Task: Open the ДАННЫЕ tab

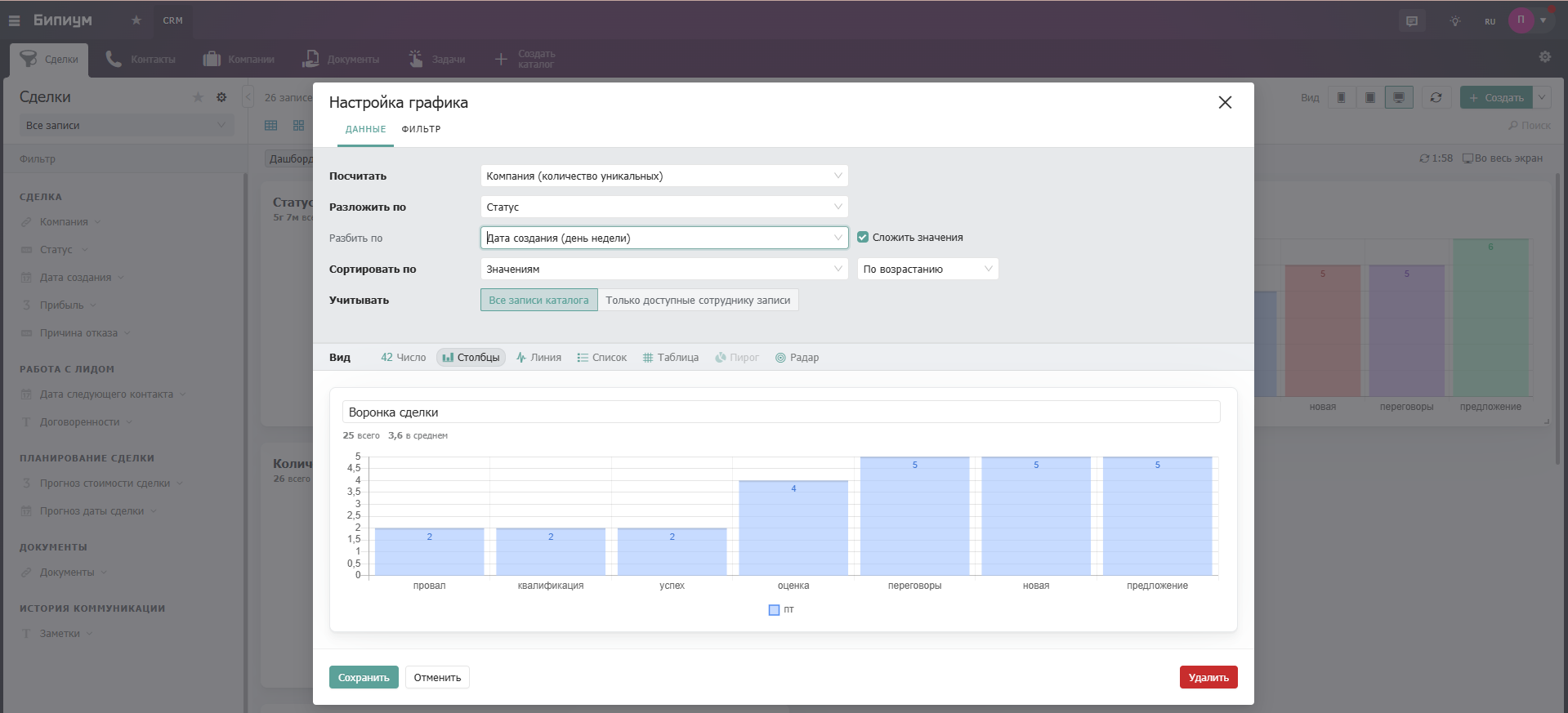Action: (x=365, y=129)
